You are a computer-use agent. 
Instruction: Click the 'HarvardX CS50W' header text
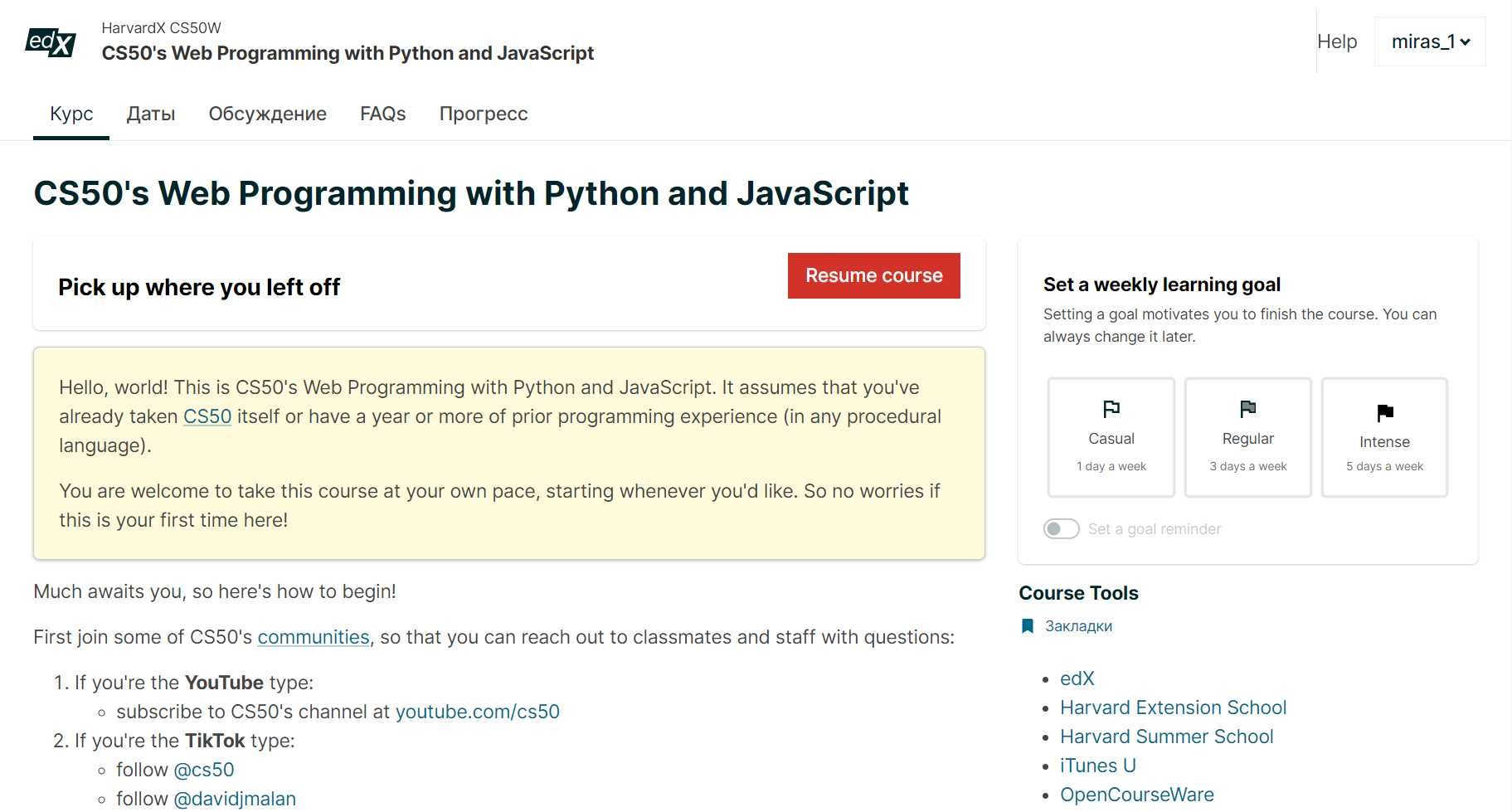pyautogui.click(x=161, y=28)
